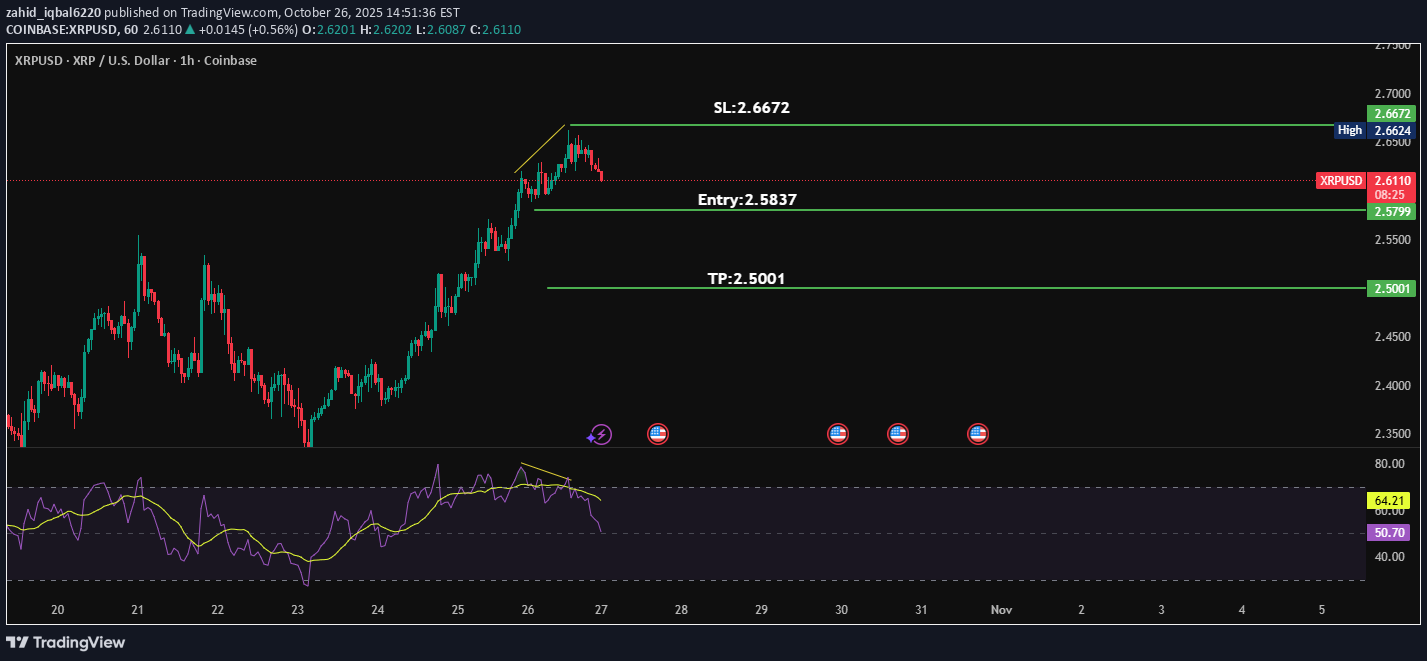Select the 60 timeframe label next to the symbol
Screen dimensions: 1427x661
(128, 29)
